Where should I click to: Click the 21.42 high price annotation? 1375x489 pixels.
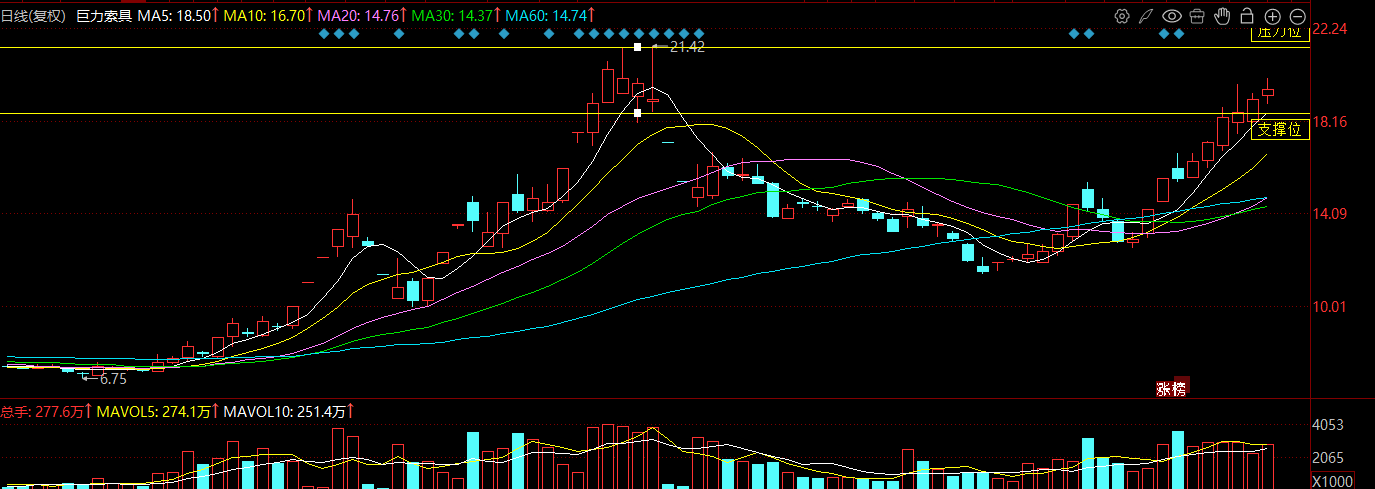tap(687, 47)
